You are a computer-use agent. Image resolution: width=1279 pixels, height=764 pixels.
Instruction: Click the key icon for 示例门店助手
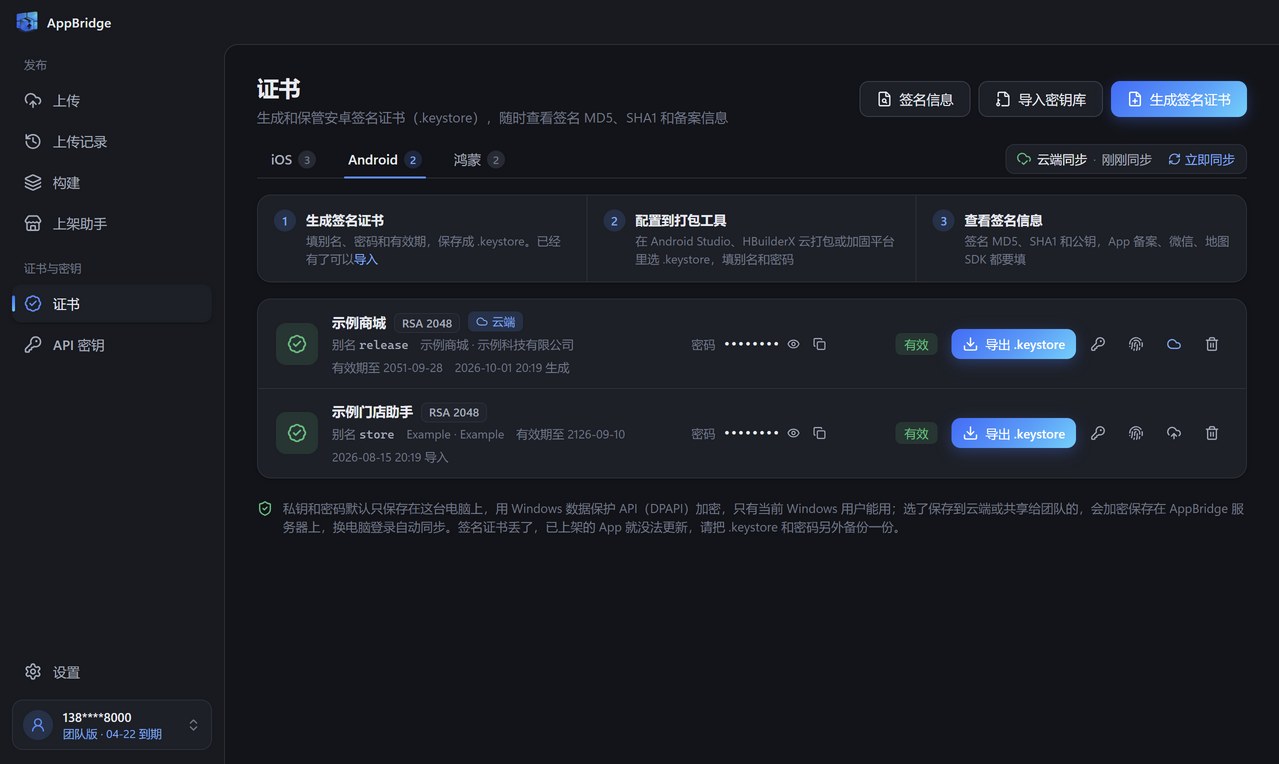tap(1098, 433)
